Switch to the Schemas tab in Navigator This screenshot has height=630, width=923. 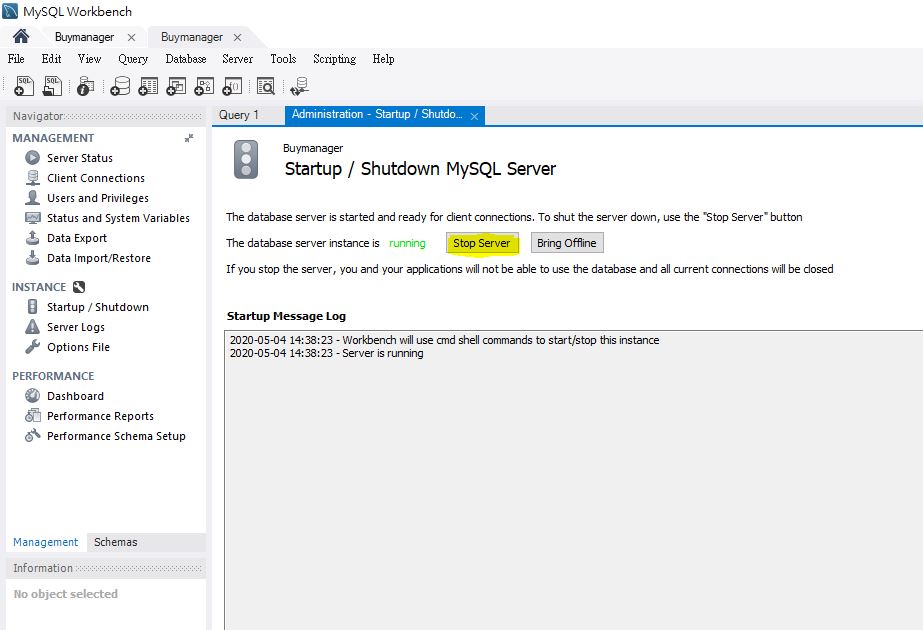coord(116,542)
